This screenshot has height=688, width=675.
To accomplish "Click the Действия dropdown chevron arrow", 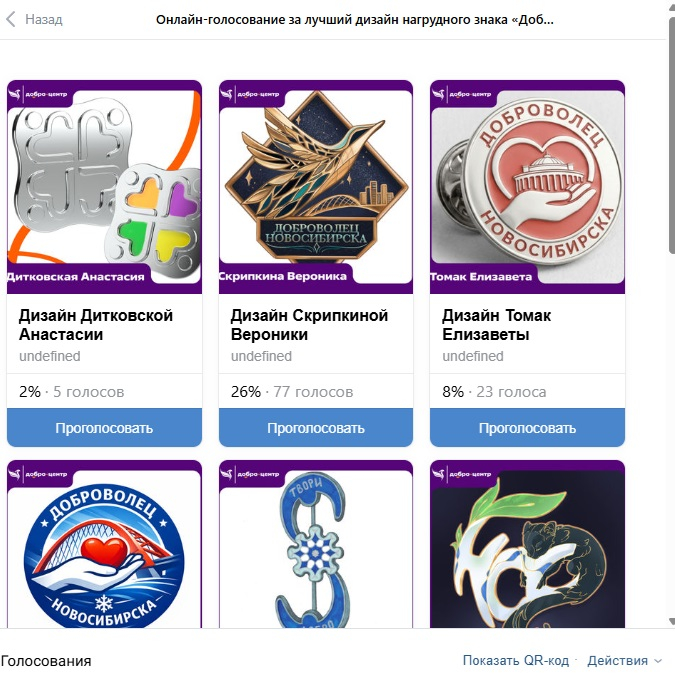I will 657,661.
